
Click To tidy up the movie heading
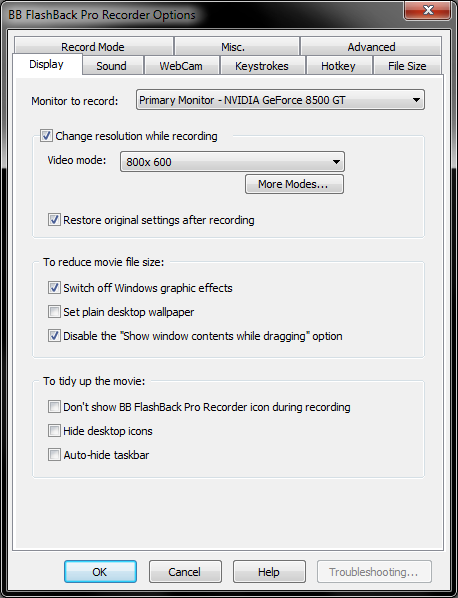click(x=94, y=381)
